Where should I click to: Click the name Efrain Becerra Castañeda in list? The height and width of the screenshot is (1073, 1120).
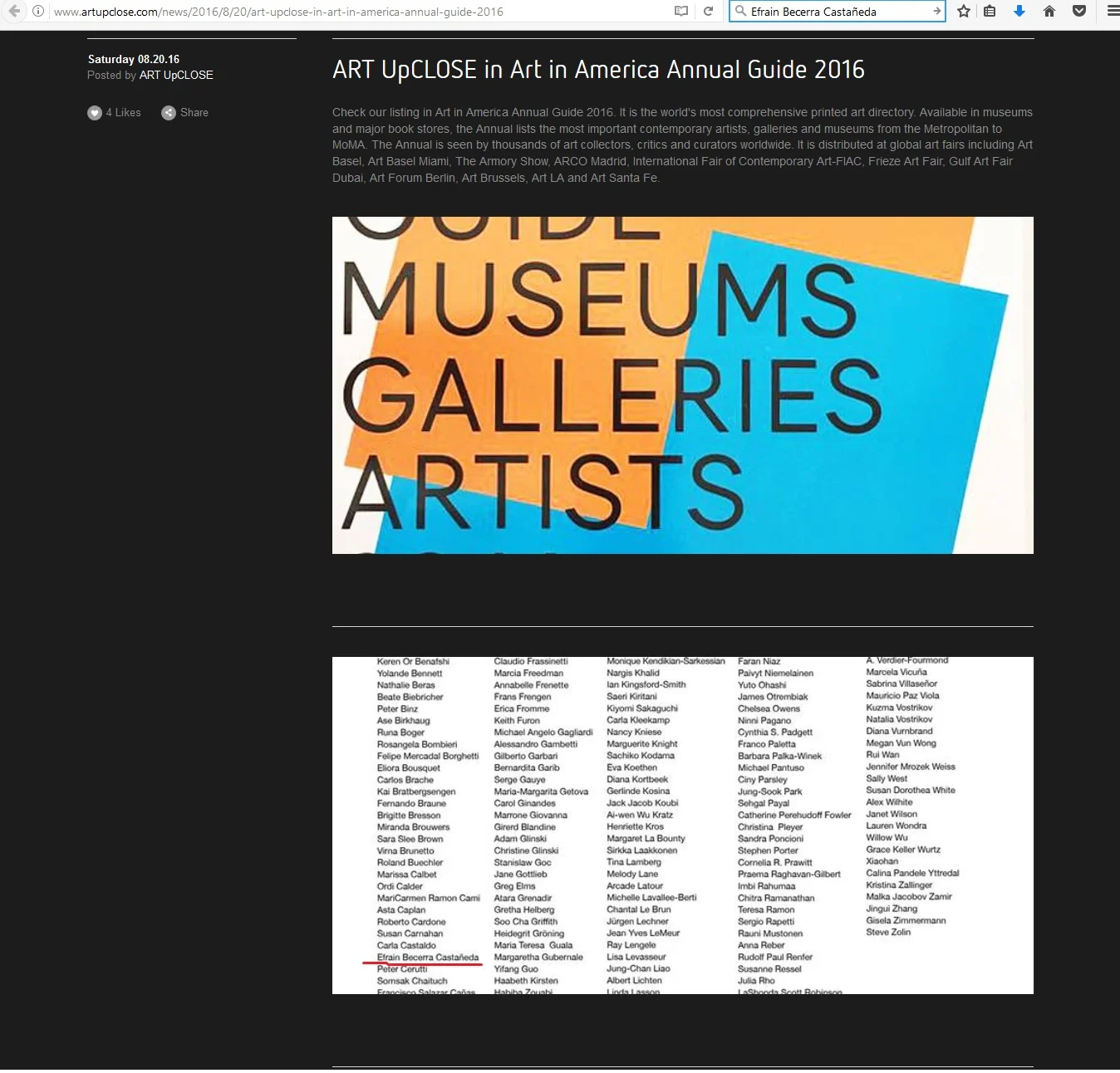(428, 957)
